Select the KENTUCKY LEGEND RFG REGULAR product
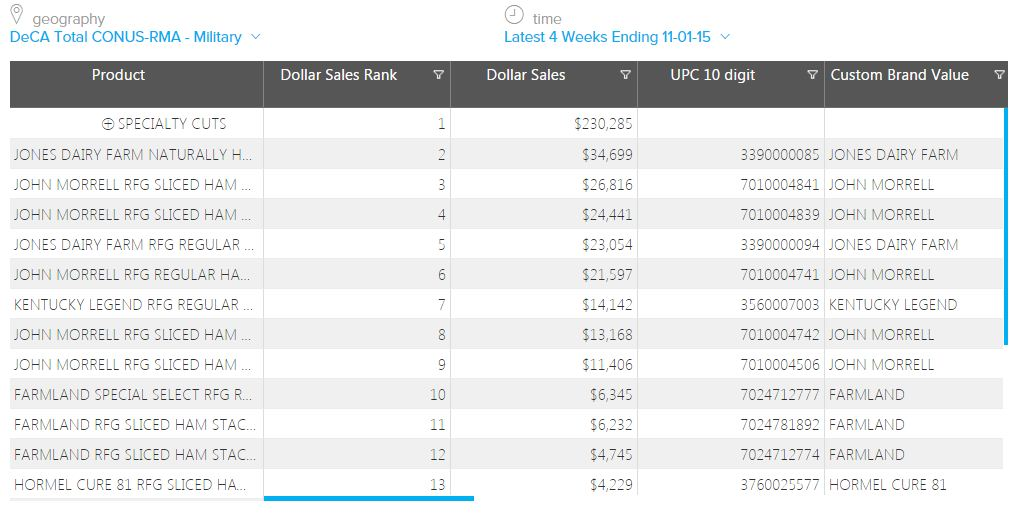Viewport: 1009px width, 521px height. [127, 304]
